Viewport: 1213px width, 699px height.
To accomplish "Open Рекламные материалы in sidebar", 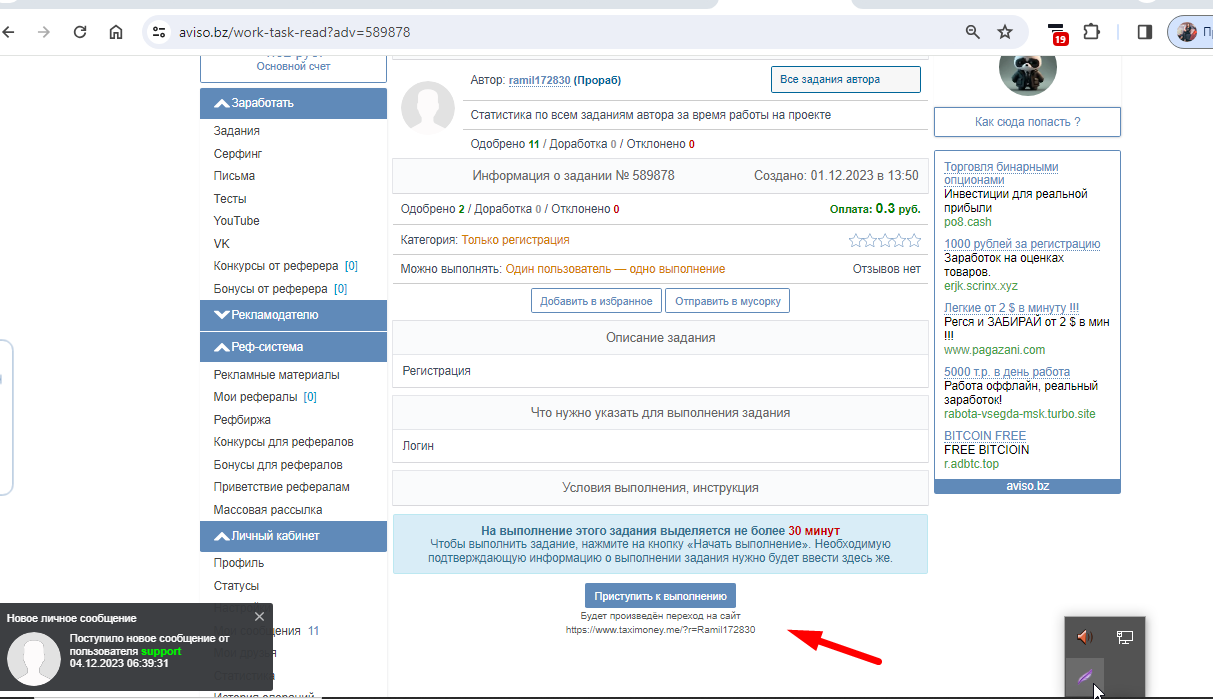I will pos(276,375).
